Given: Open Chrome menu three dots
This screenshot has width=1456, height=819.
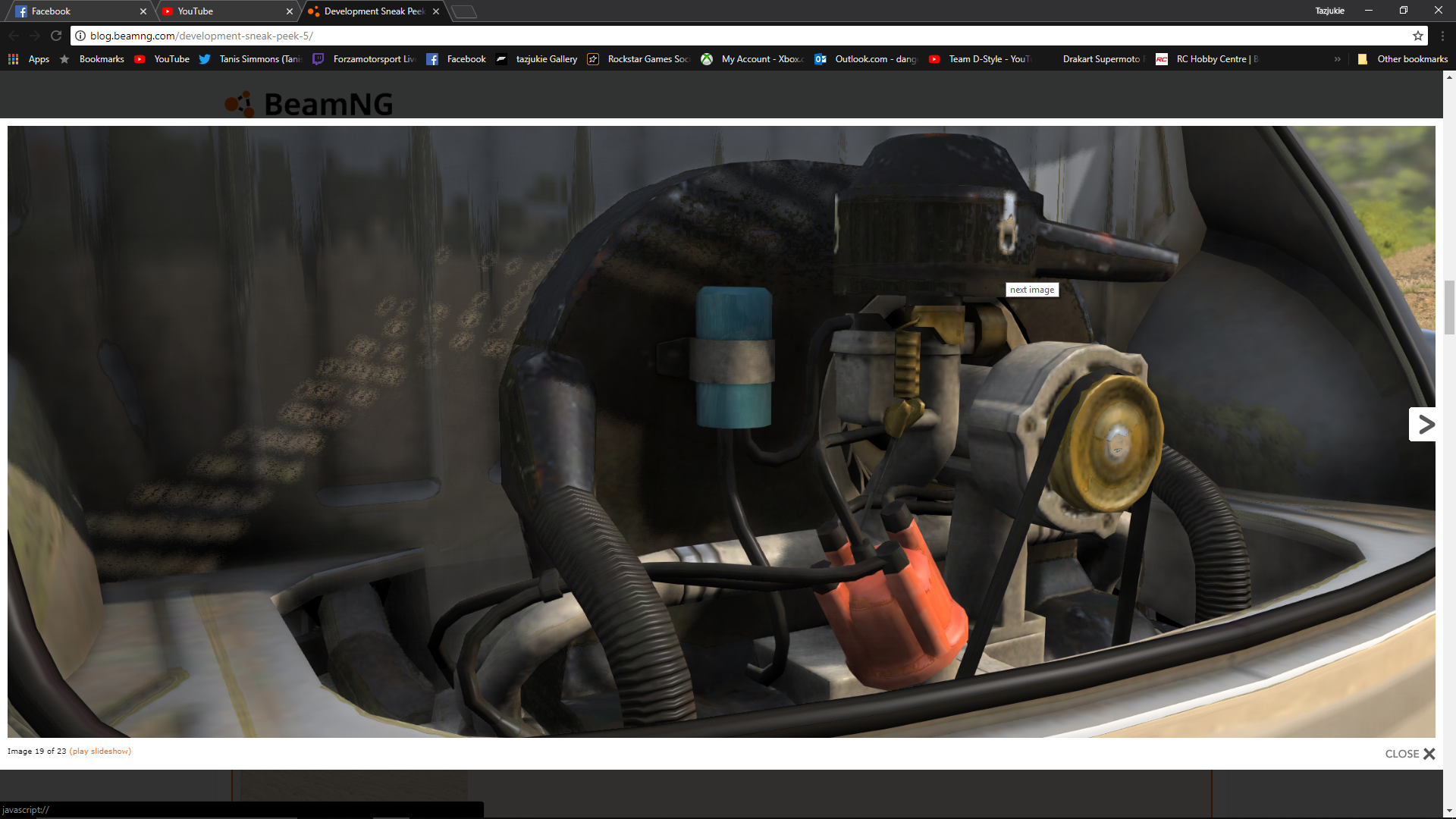Looking at the screenshot, I should coord(1442,36).
